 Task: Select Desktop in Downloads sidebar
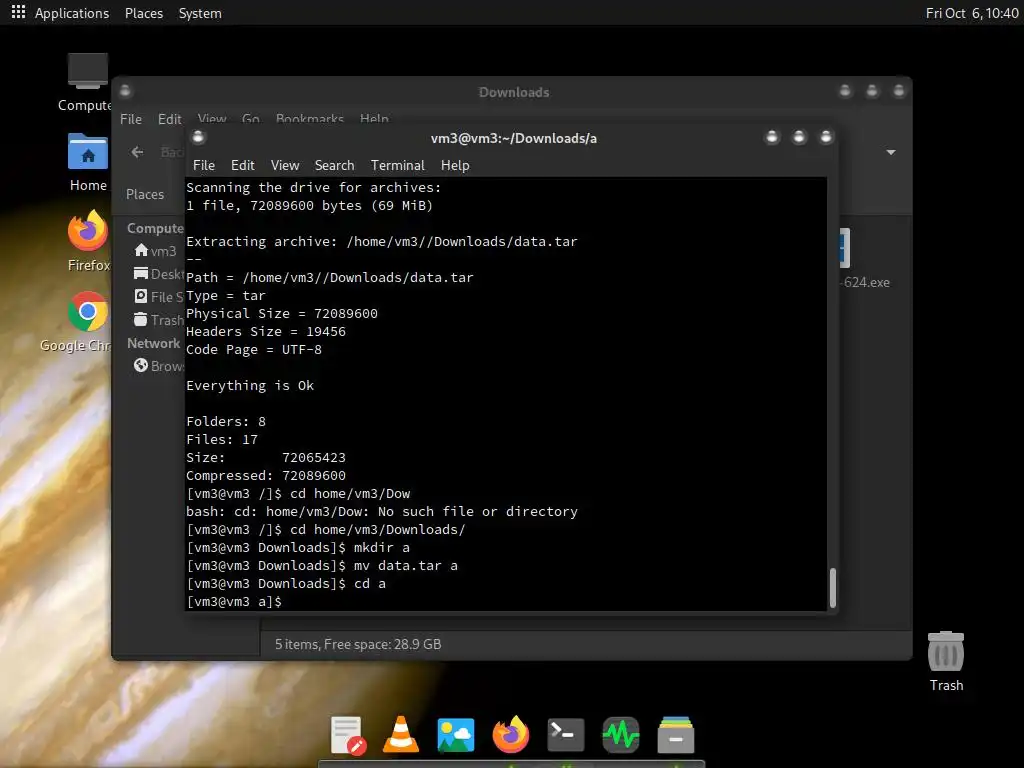[x=159, y=274]
